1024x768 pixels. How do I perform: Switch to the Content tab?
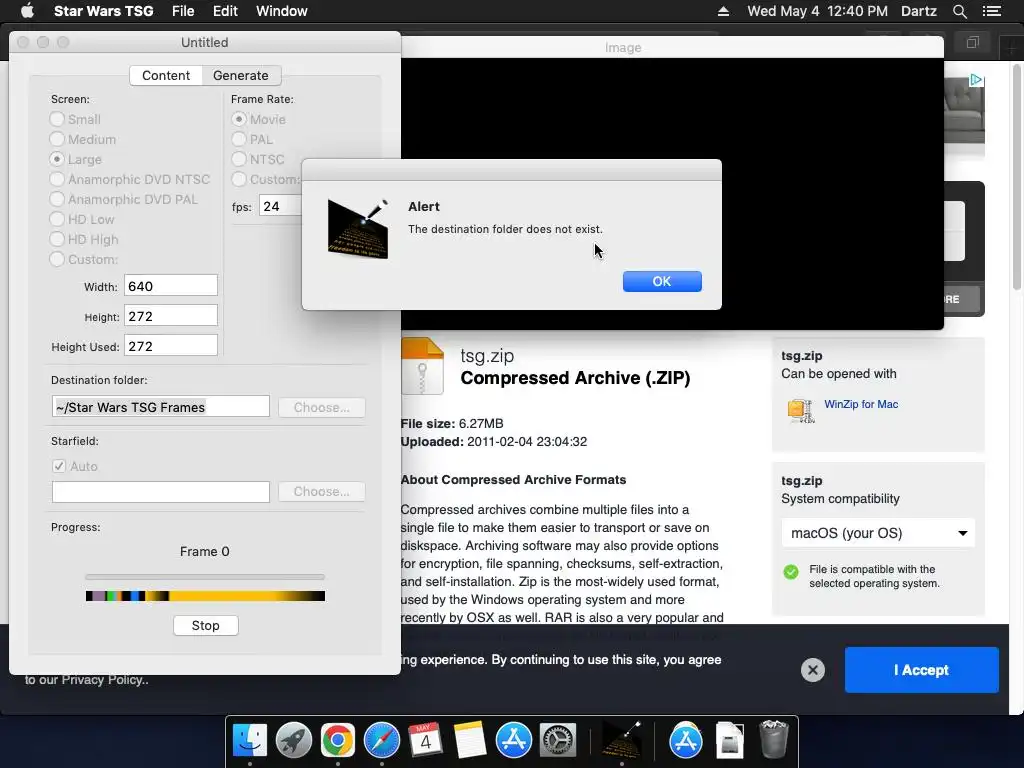tap(166, 76)
